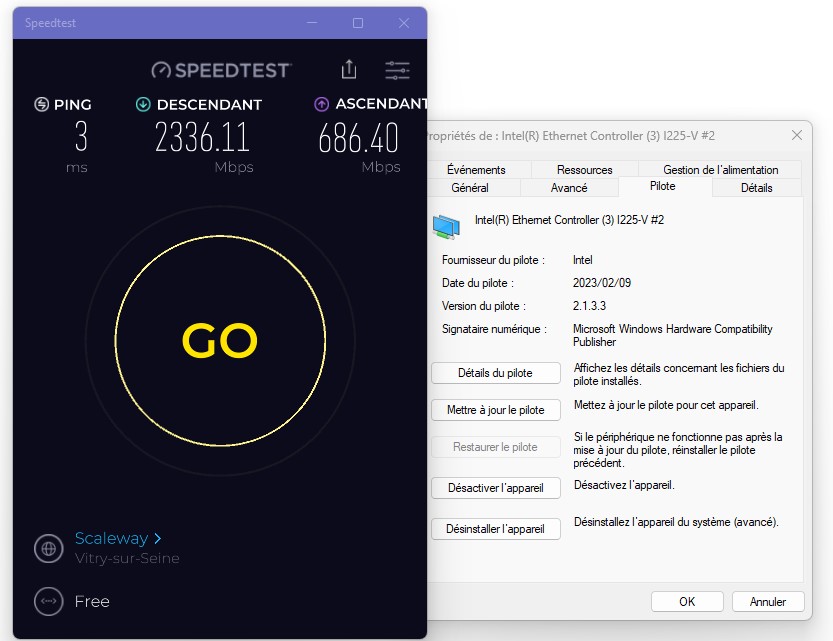Confirm the dialog with OK
Screen dimensions: 833x641
point(687,602)
